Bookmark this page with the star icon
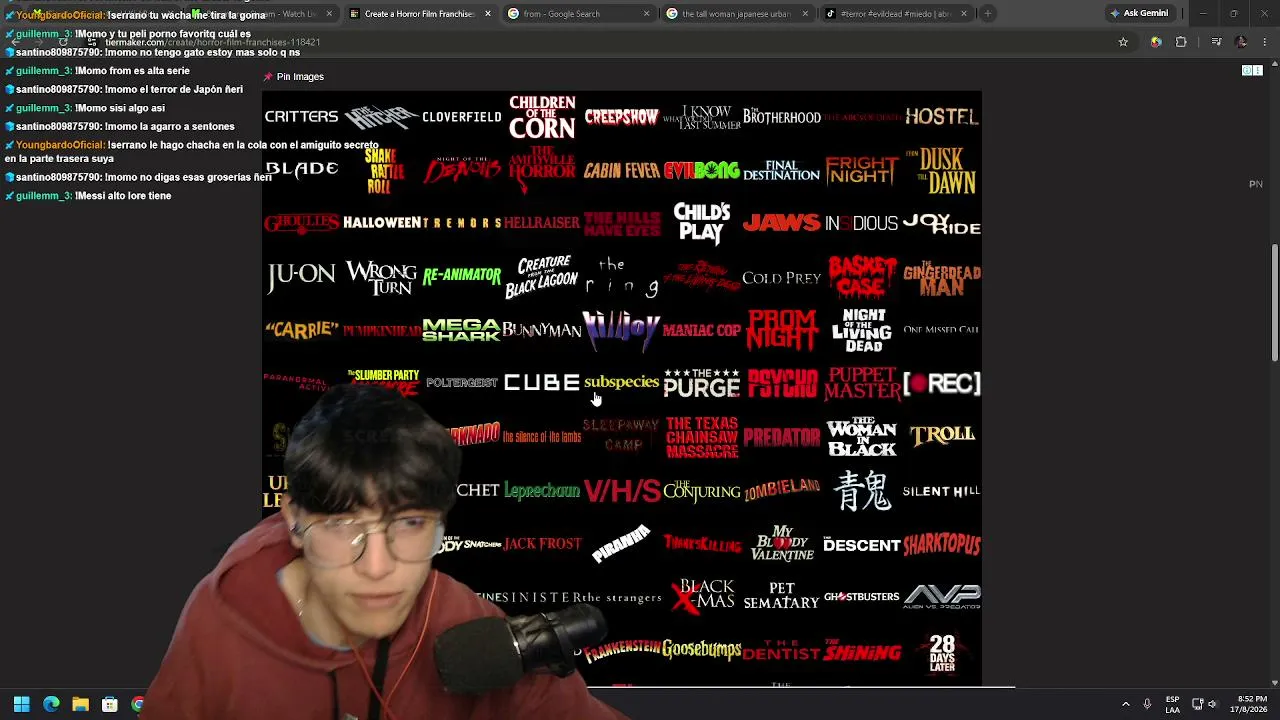The height and width of the screenshot is (720, 1280). pyautogui.click(x=1123, y=42)
